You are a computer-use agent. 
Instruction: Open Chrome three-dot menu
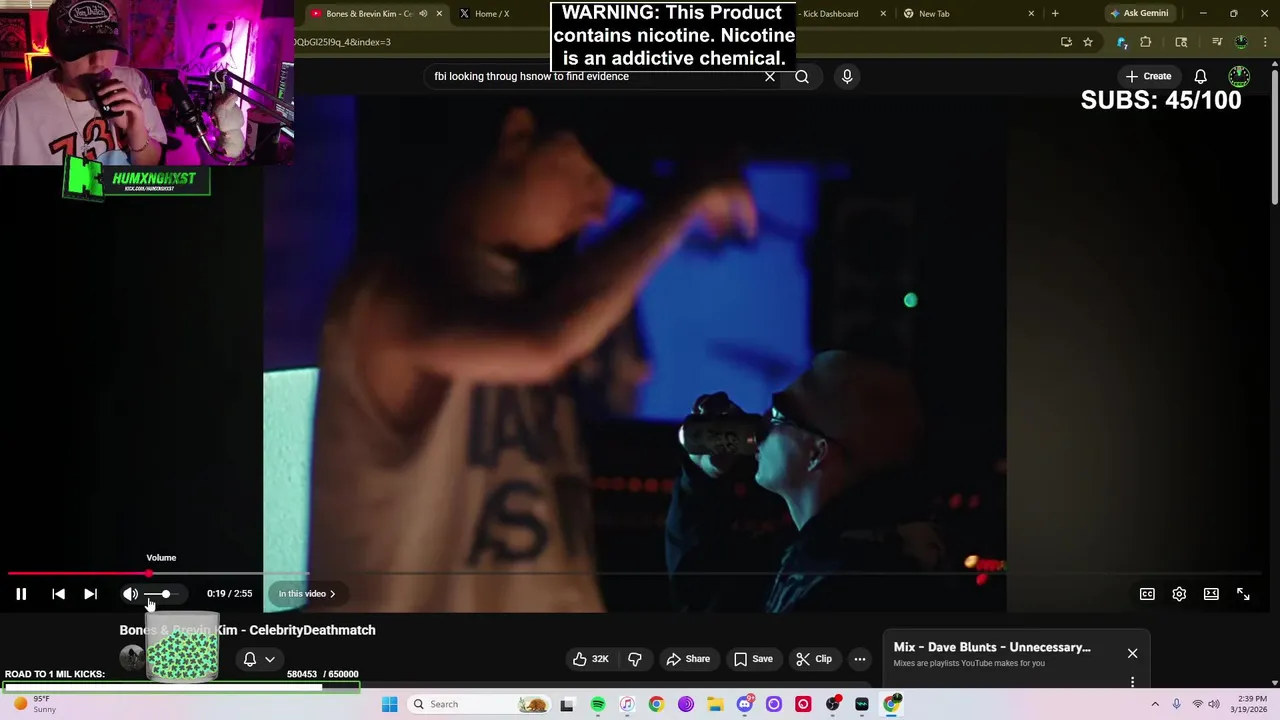pyautogui.click(x=1265, y=42)
